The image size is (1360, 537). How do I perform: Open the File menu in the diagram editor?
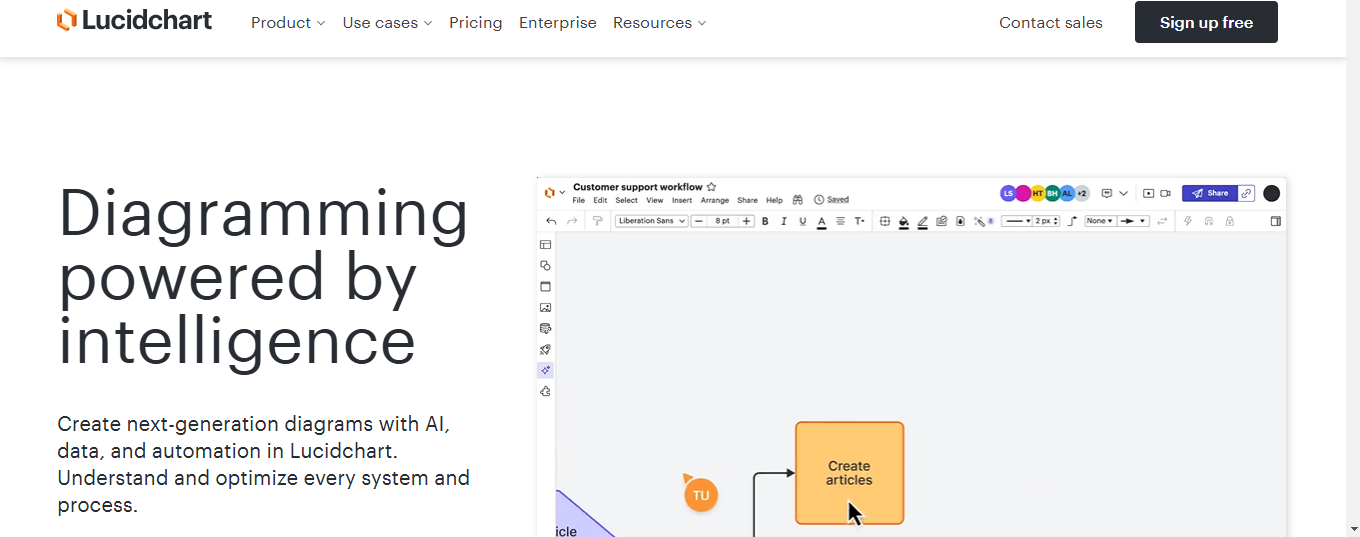579,200
